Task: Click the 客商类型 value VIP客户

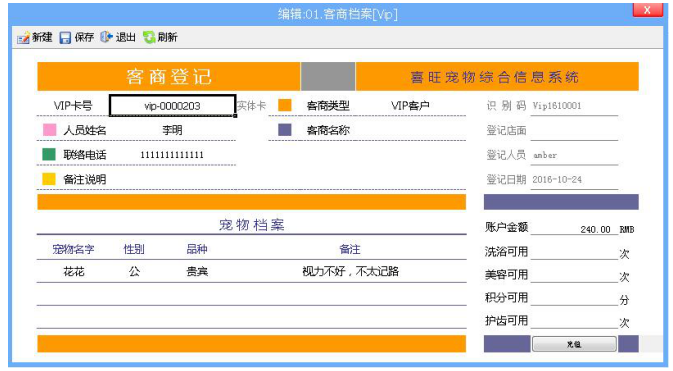Action: click(x=410, y=106)
